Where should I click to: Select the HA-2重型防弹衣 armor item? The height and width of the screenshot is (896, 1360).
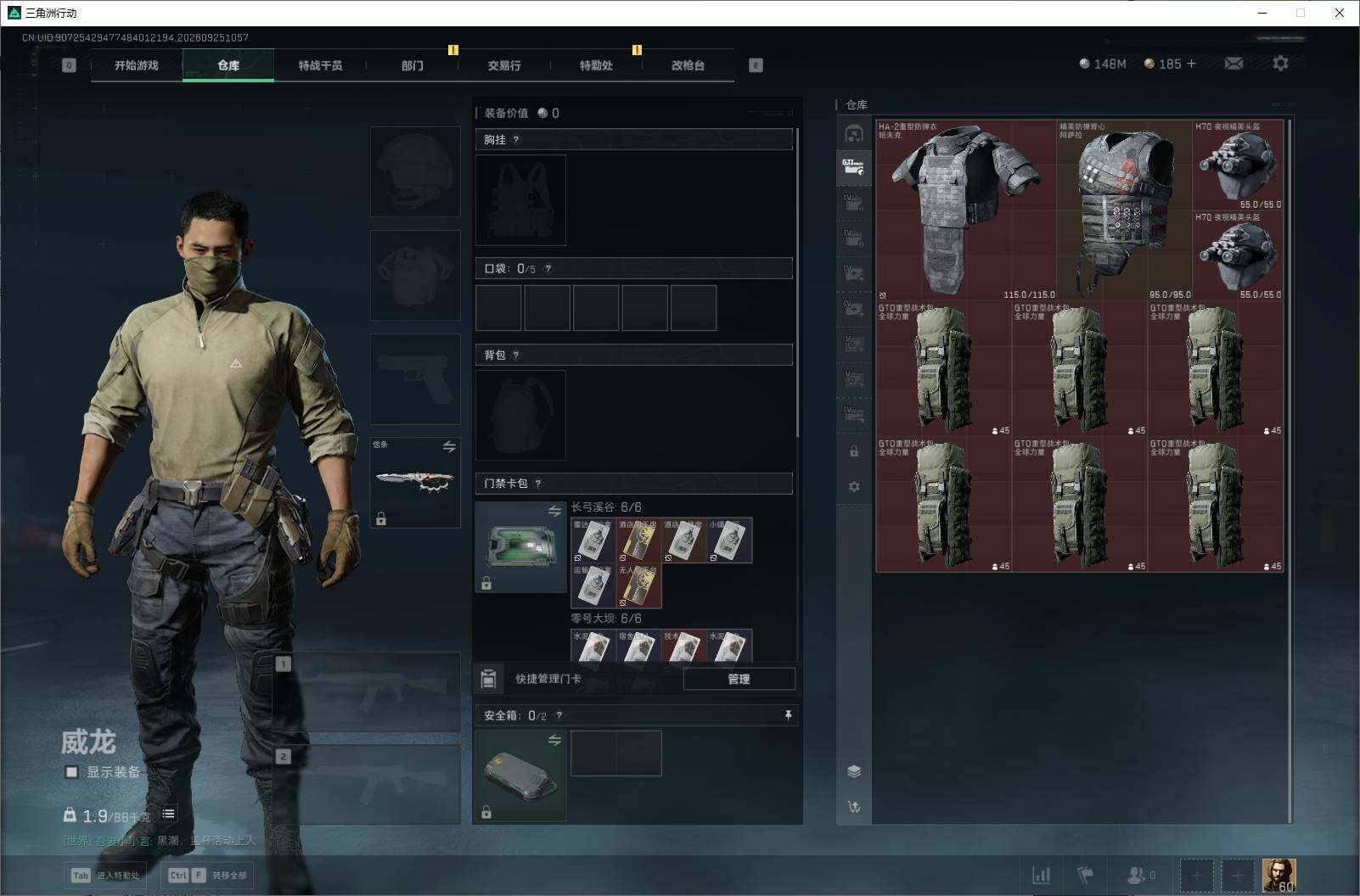pos(966,210)
